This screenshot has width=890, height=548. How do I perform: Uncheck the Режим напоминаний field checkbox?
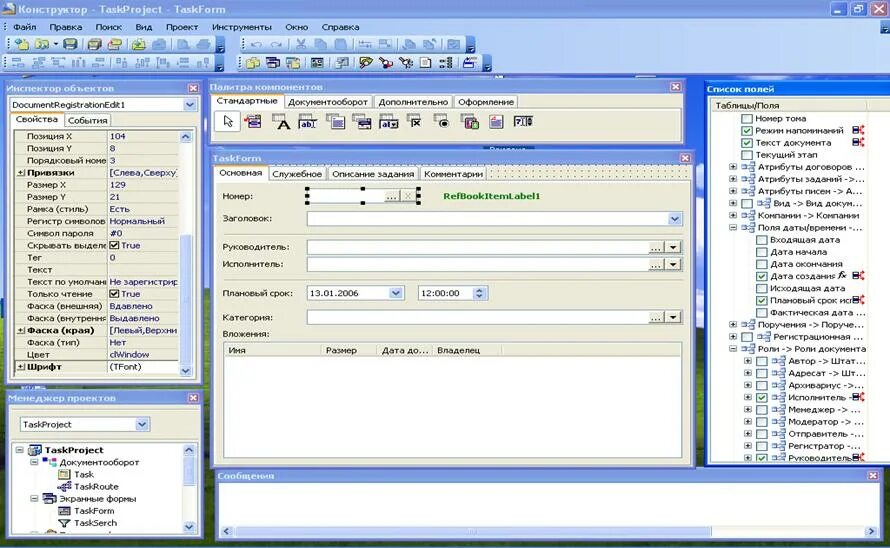(x=747, y=131)
